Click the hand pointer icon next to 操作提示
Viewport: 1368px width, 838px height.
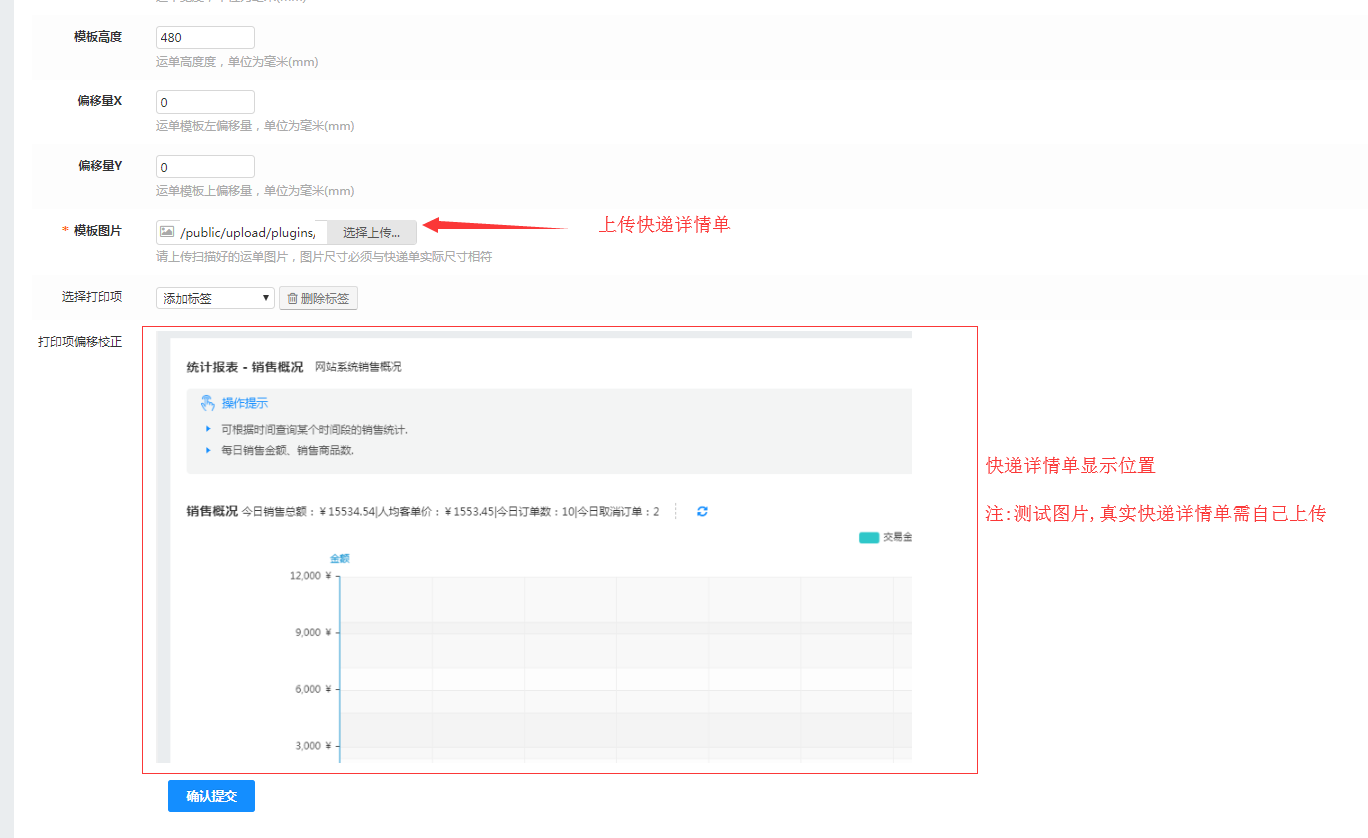[207, 403]
